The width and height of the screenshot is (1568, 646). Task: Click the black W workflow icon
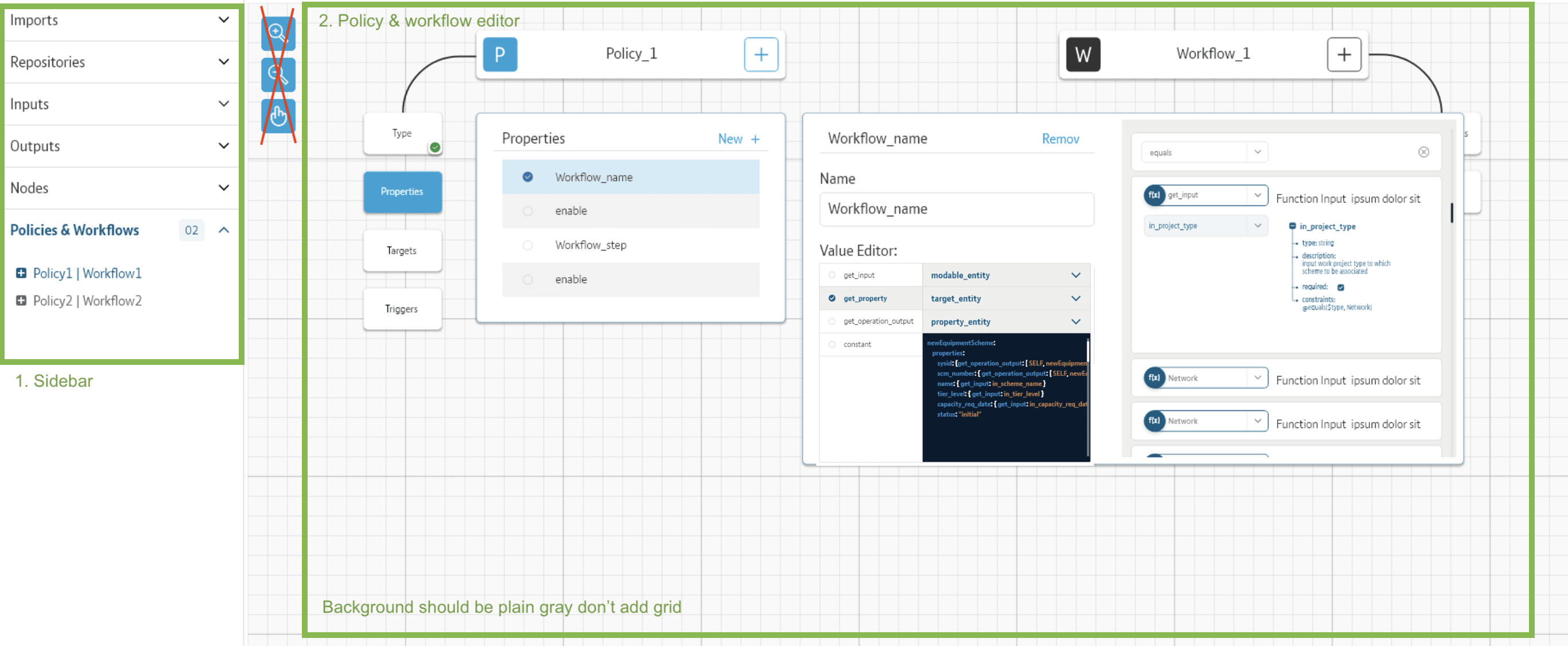(1082, 55)
